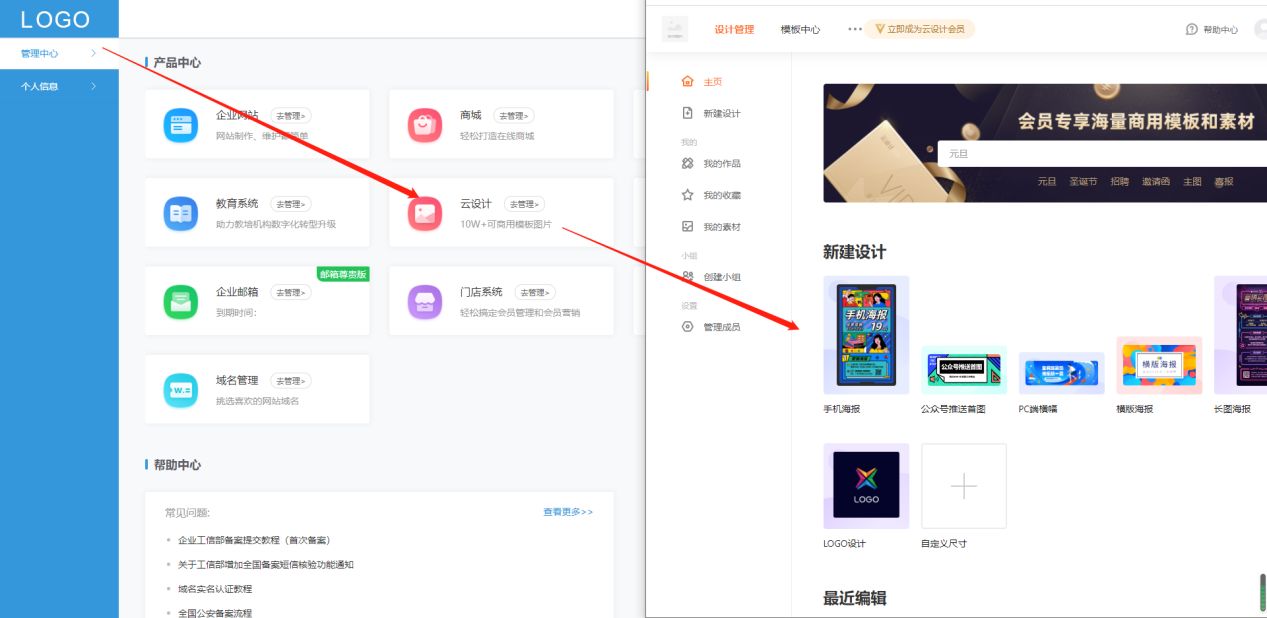Open the 企业网站 website icon
The width and height of the screenshot is (1267, 618).
180,125
